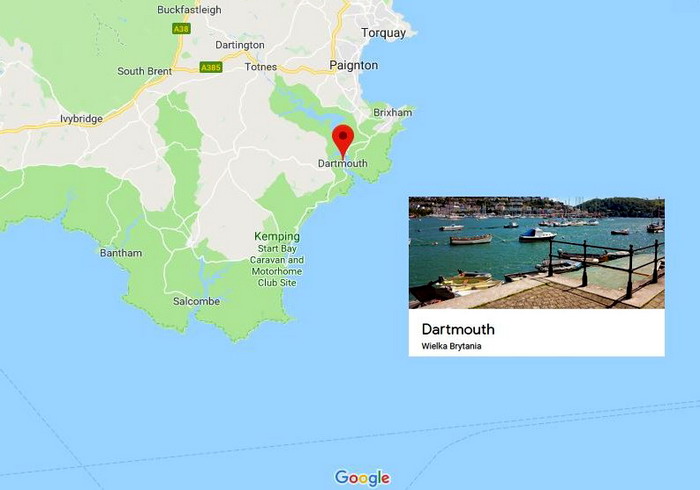Click the Dartmouth label below the pin

[x=342, y=164]
